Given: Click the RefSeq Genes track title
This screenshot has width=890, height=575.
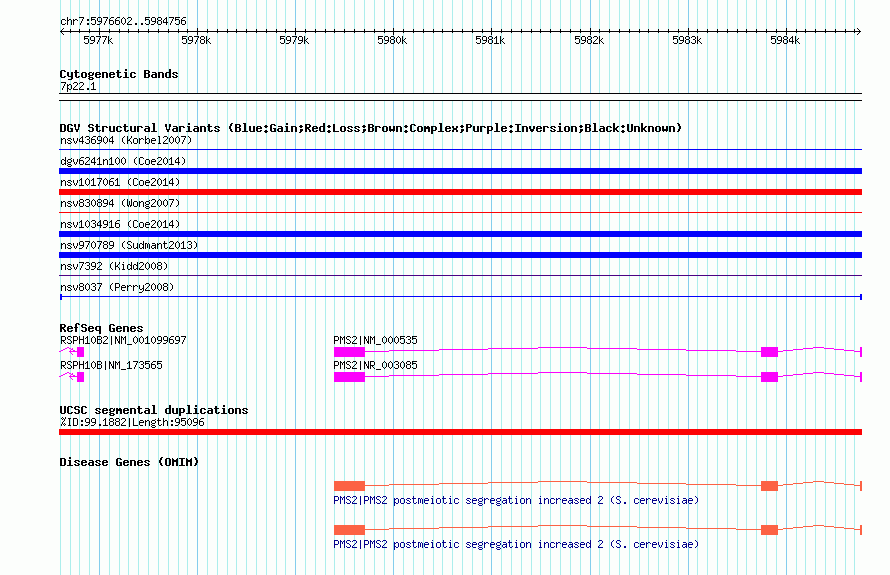Looking at the screenshot, I should coord(101,328).
